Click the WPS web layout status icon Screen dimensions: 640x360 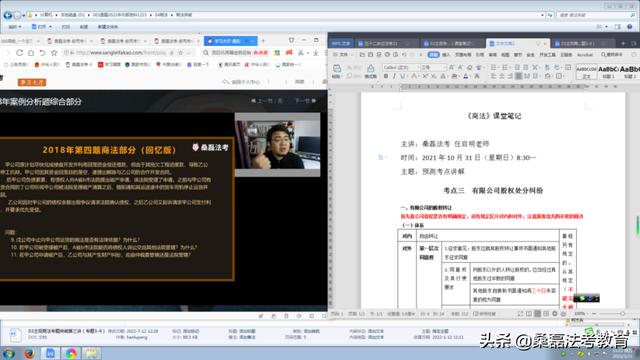(x=555, y=313)
